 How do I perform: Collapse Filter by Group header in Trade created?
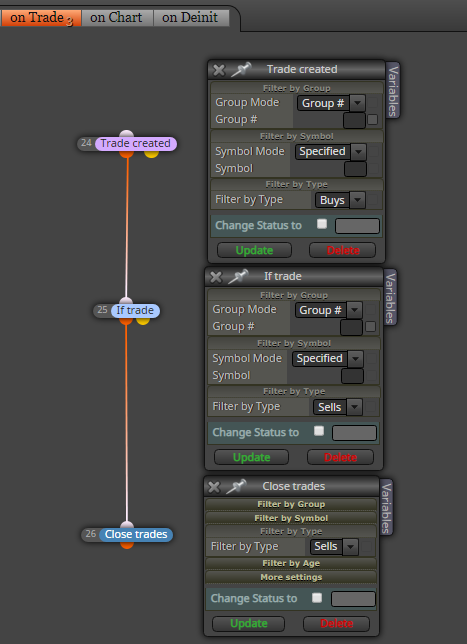point(297,88)
